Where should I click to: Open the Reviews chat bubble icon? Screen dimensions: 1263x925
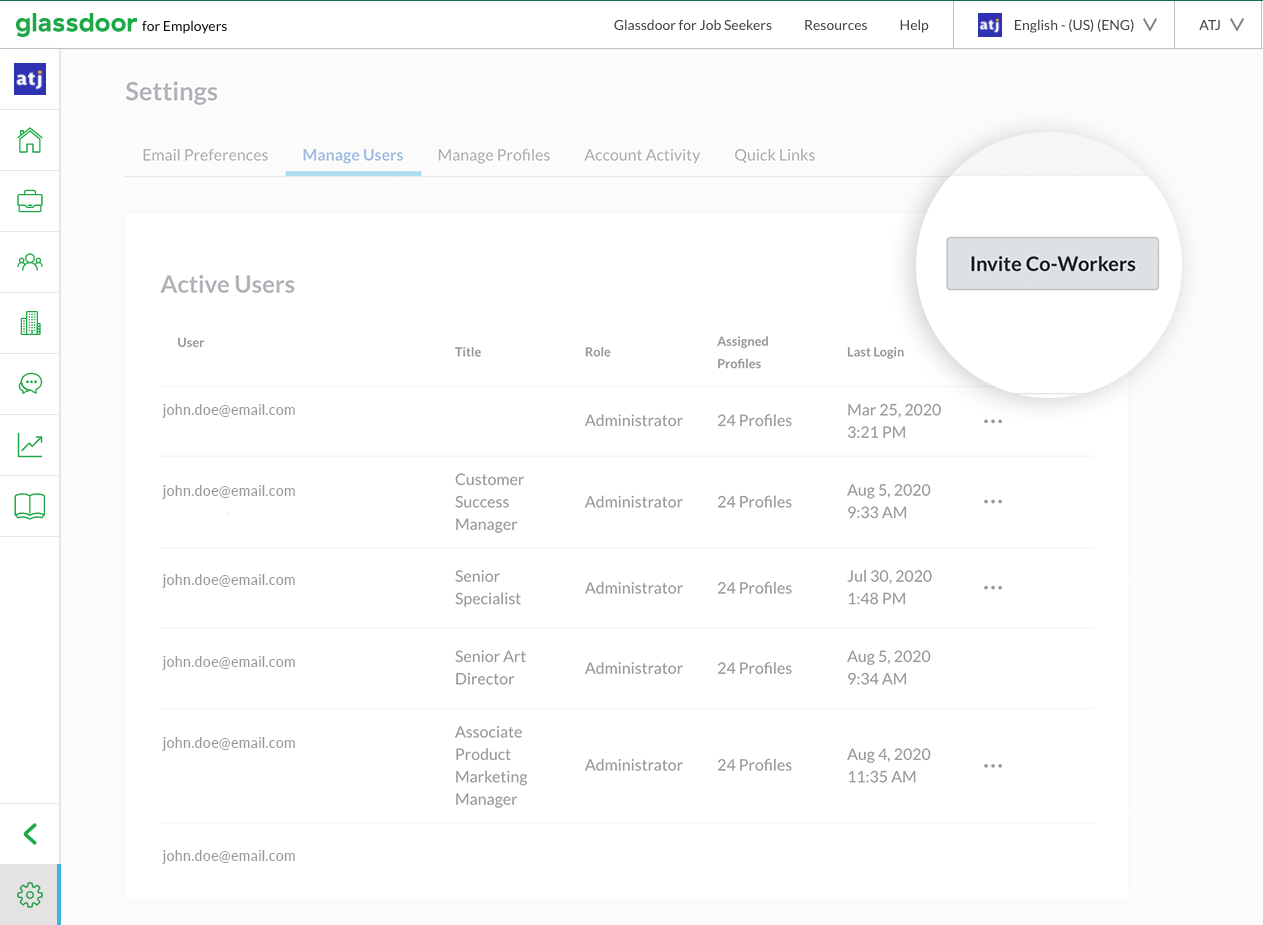point(30,383)
